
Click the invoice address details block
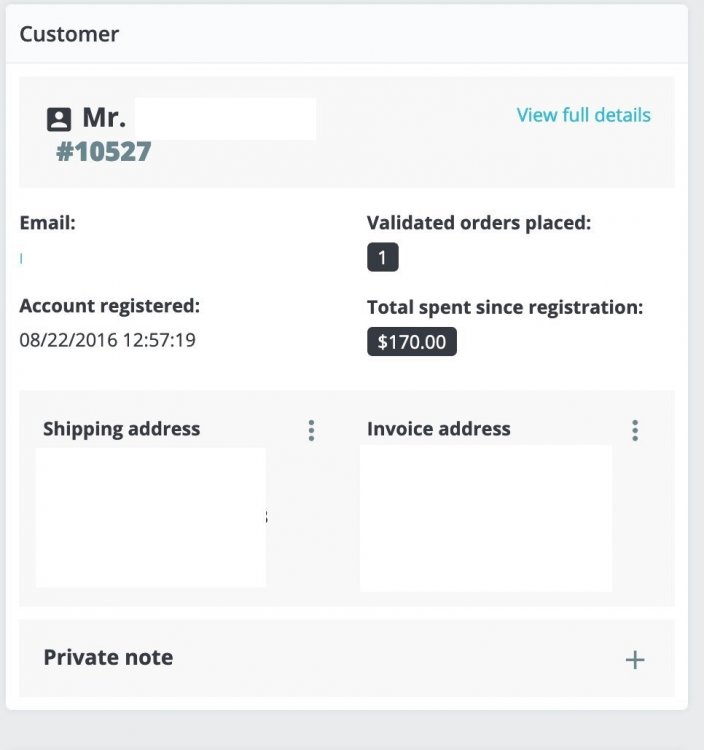486,518
